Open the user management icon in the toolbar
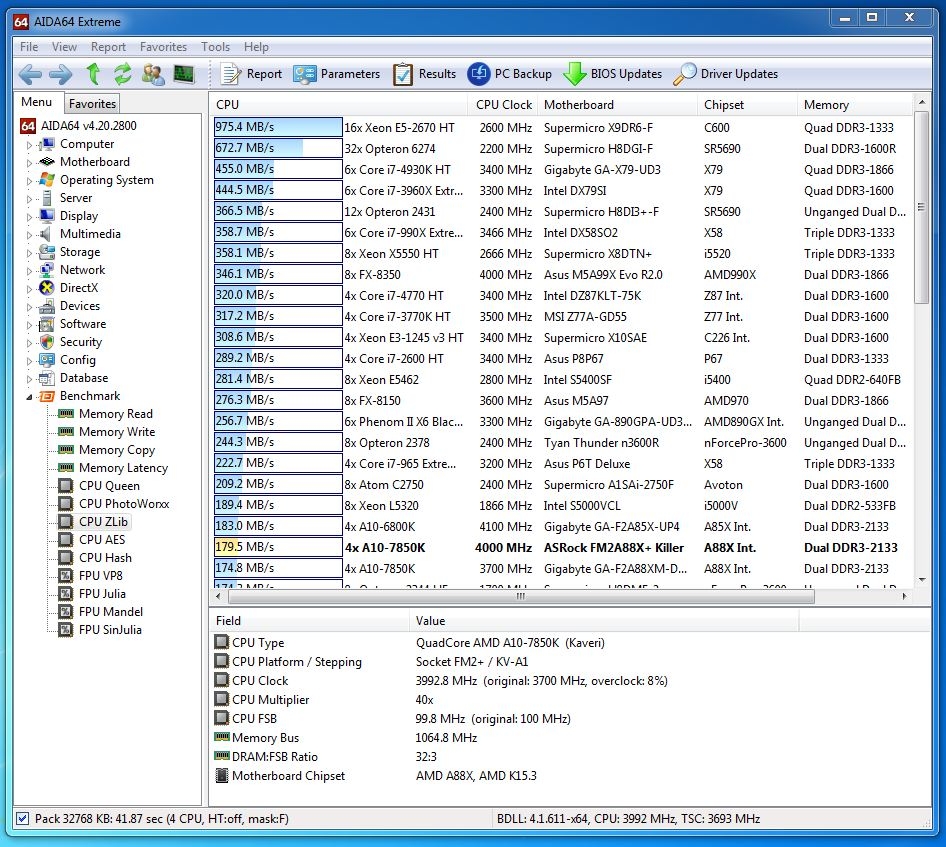This screenshot has height=847, width=946. (153, 74)
